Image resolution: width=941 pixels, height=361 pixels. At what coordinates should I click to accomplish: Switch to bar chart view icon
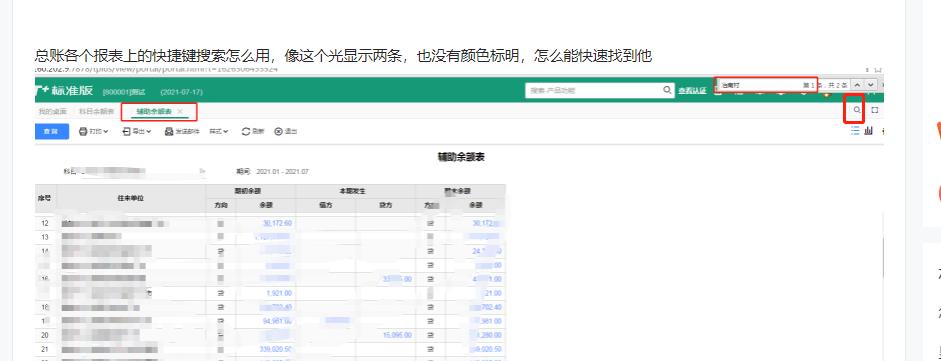tap(868, 131)
